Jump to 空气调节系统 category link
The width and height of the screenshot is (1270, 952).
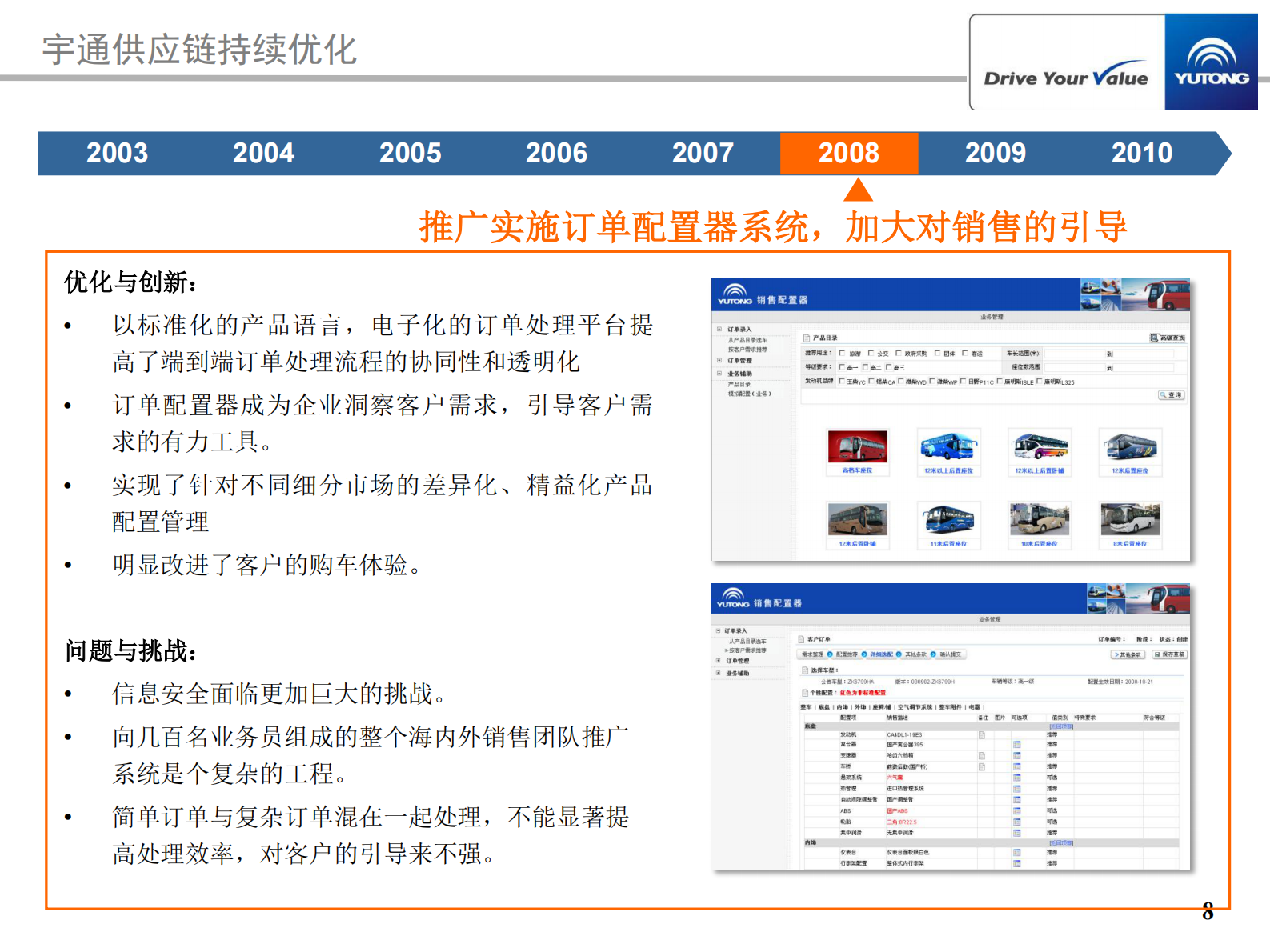[915, 707]
